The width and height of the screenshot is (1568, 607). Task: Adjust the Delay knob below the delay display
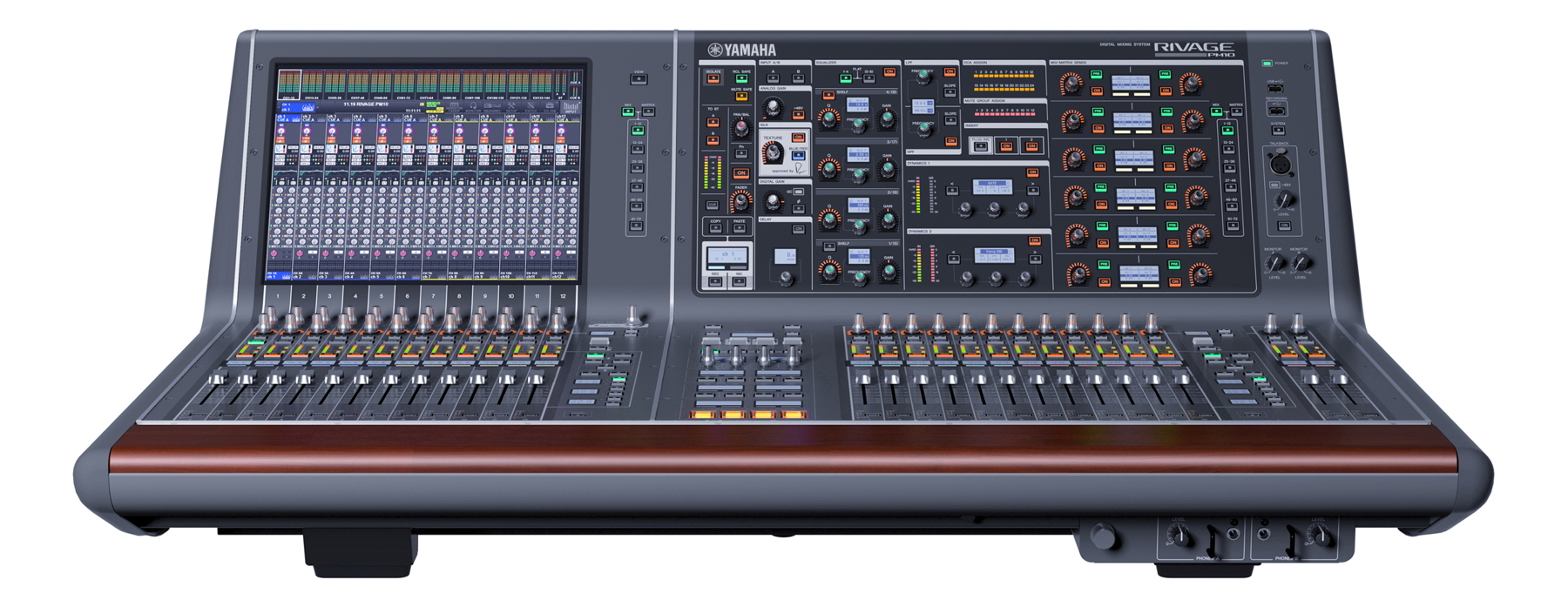coord(786,278)
